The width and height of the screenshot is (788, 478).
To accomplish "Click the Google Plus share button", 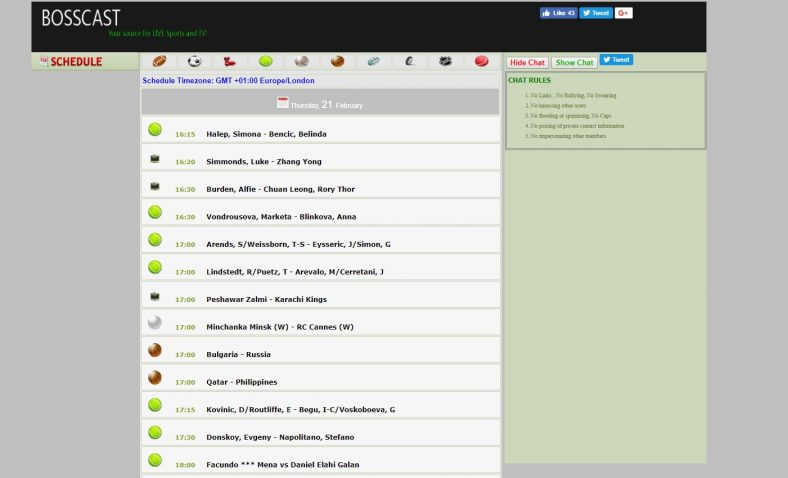I will [x=624, y=13].
